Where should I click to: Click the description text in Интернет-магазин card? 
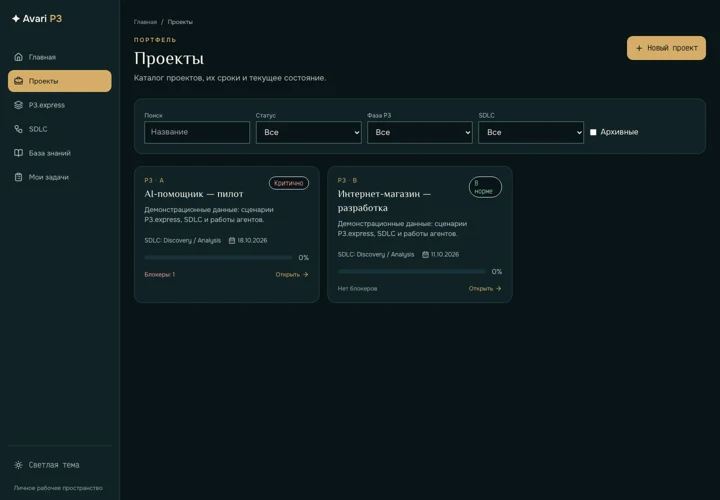click(x=402, y=229)
